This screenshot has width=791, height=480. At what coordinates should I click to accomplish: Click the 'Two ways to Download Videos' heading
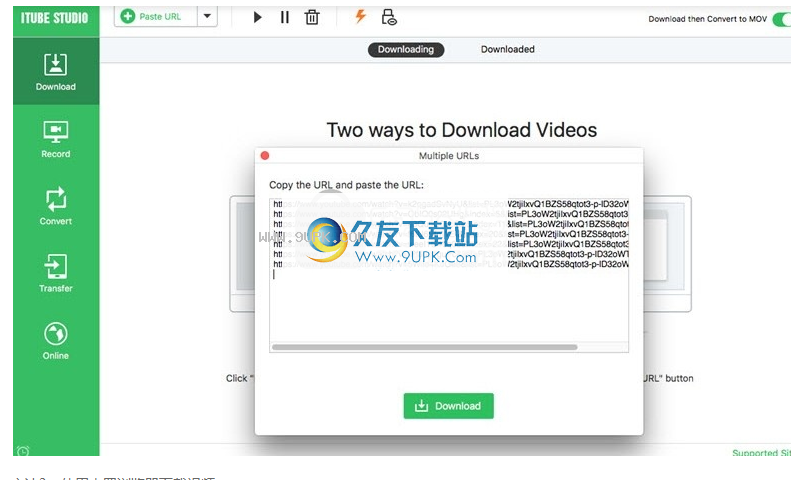pos(462,130)
